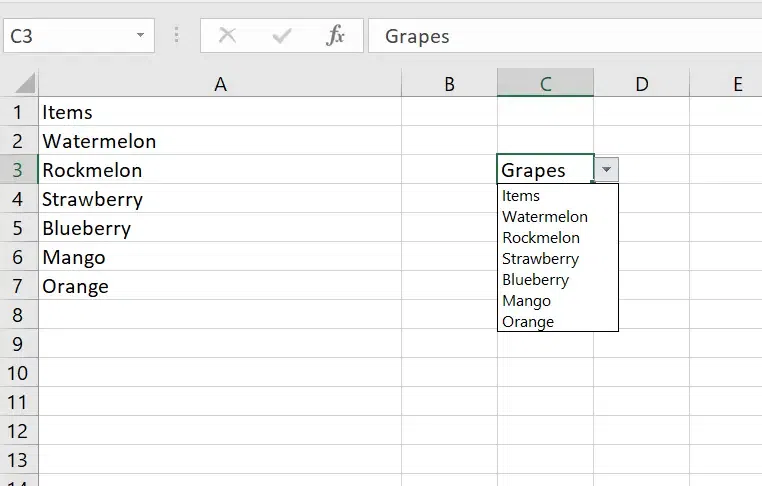
Task: Click cell A7 containing Orange
Action: pos(76,286)
